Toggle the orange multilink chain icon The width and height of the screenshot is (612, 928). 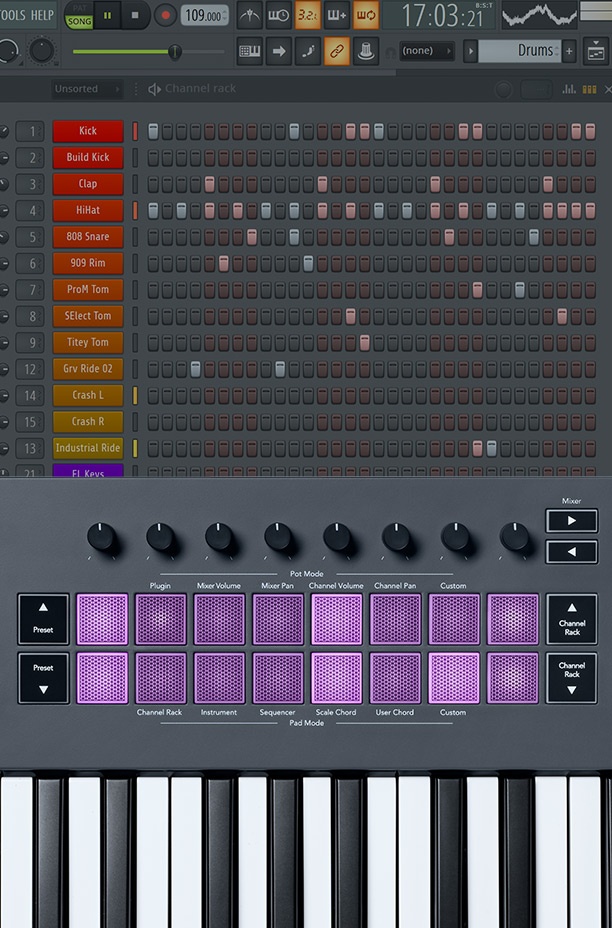coord(337,51)
